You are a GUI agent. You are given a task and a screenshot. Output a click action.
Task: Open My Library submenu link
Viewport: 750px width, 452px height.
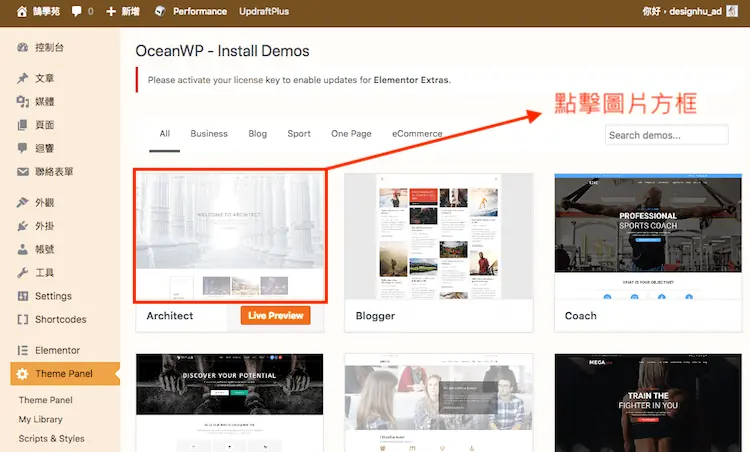point(41,419)
